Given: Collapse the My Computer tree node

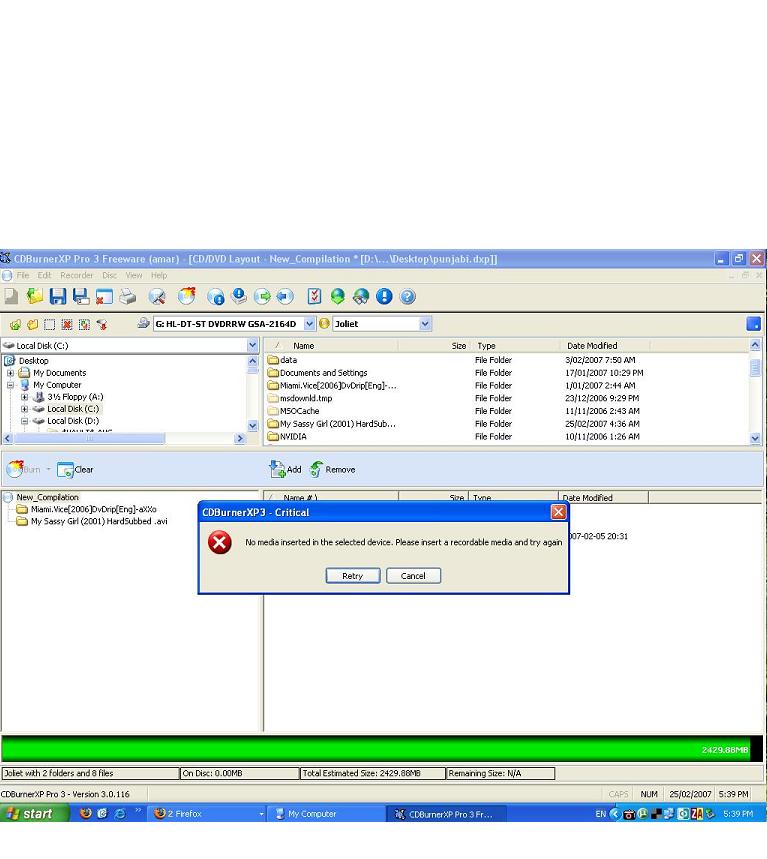Looking at the screenshot, I should click(10, 385).
